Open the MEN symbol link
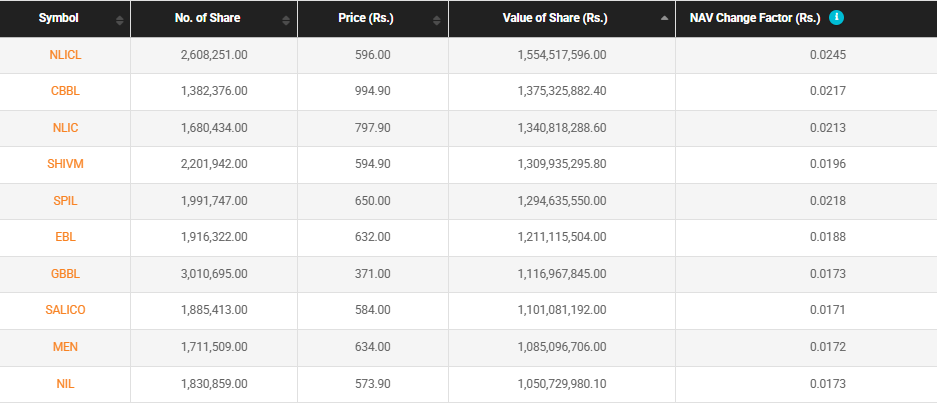Screen dimensions: 937x403 coord(65,347)
